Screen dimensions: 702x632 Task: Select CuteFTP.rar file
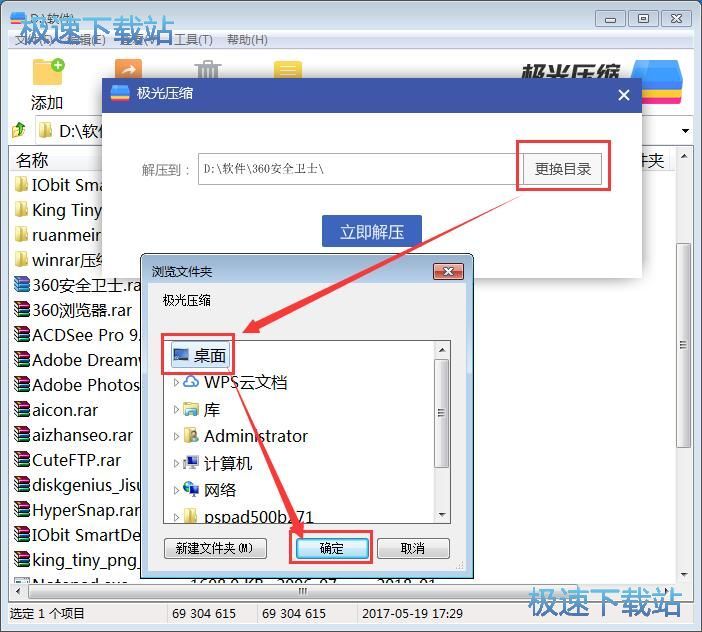(68, 460)
